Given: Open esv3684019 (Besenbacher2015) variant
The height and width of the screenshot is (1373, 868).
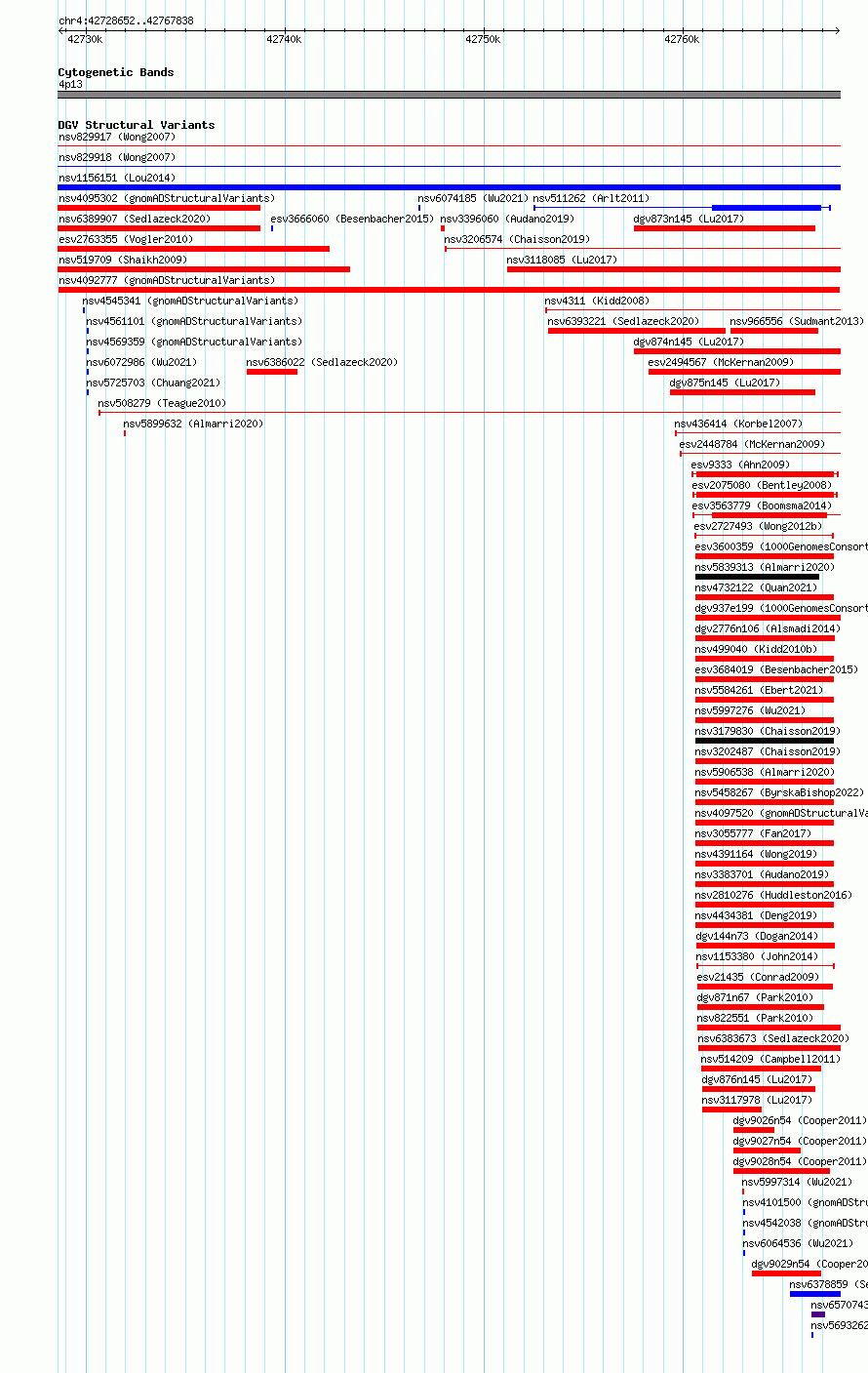Looking at the screenshot, I should pyautogui.click(x=776, y=669).
